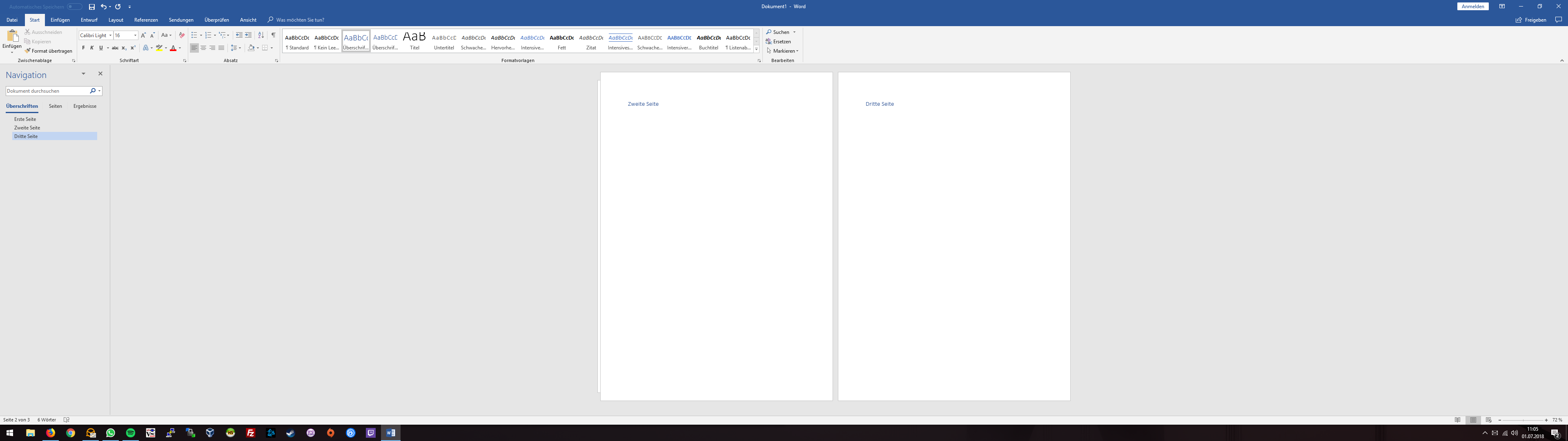Toggle bold formatting (F button)
Viewport: 1568px width, 441px height.
[83, 48]
